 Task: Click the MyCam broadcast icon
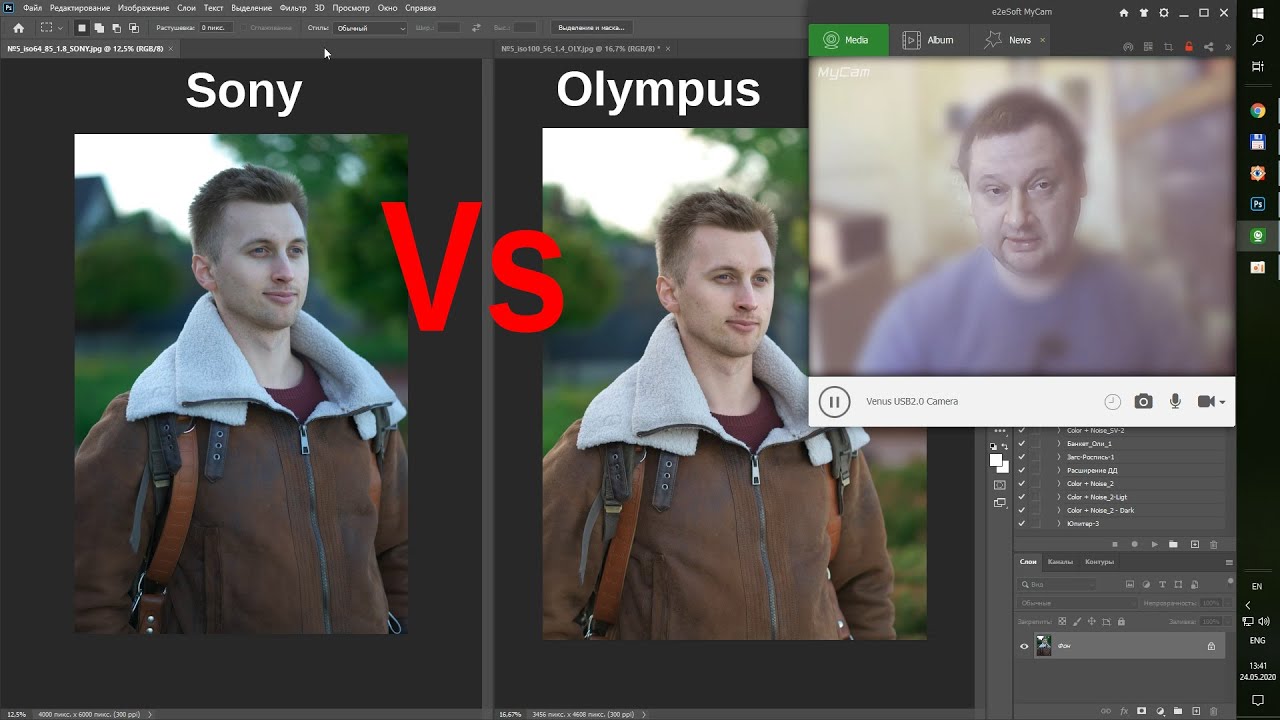(1129, 47)
